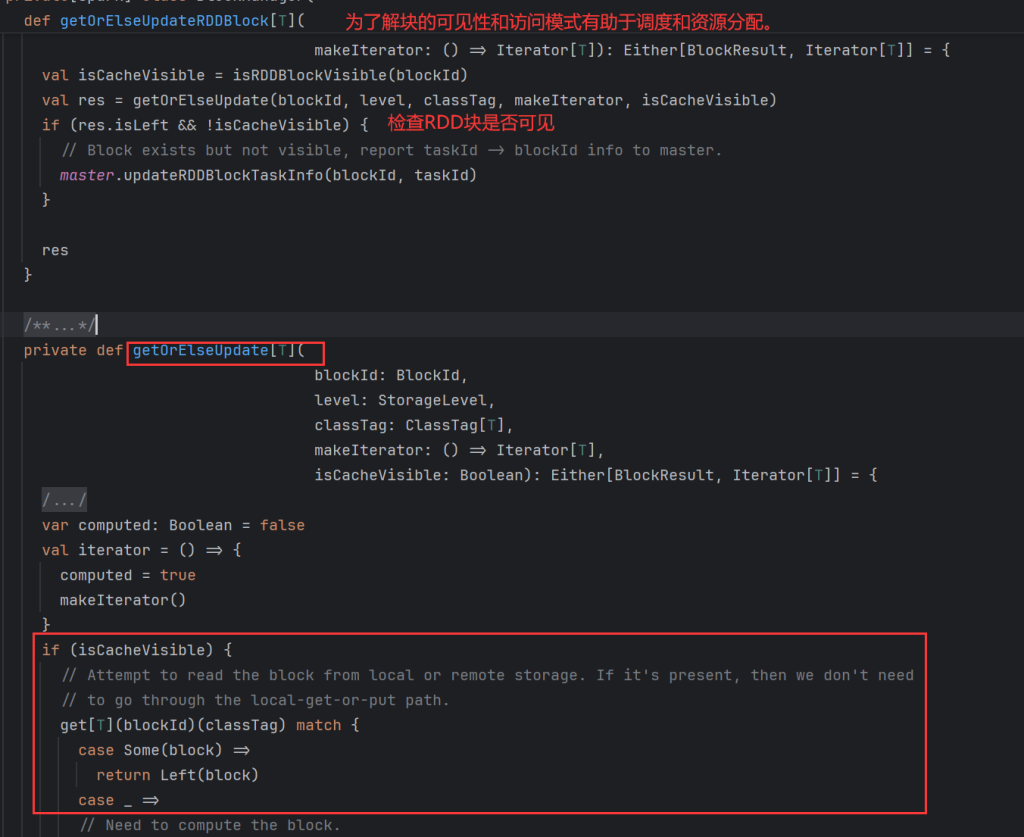Expand the folded /.../ code block
The width and height of the screenshot is (1024, 837).
coord(64,500)
